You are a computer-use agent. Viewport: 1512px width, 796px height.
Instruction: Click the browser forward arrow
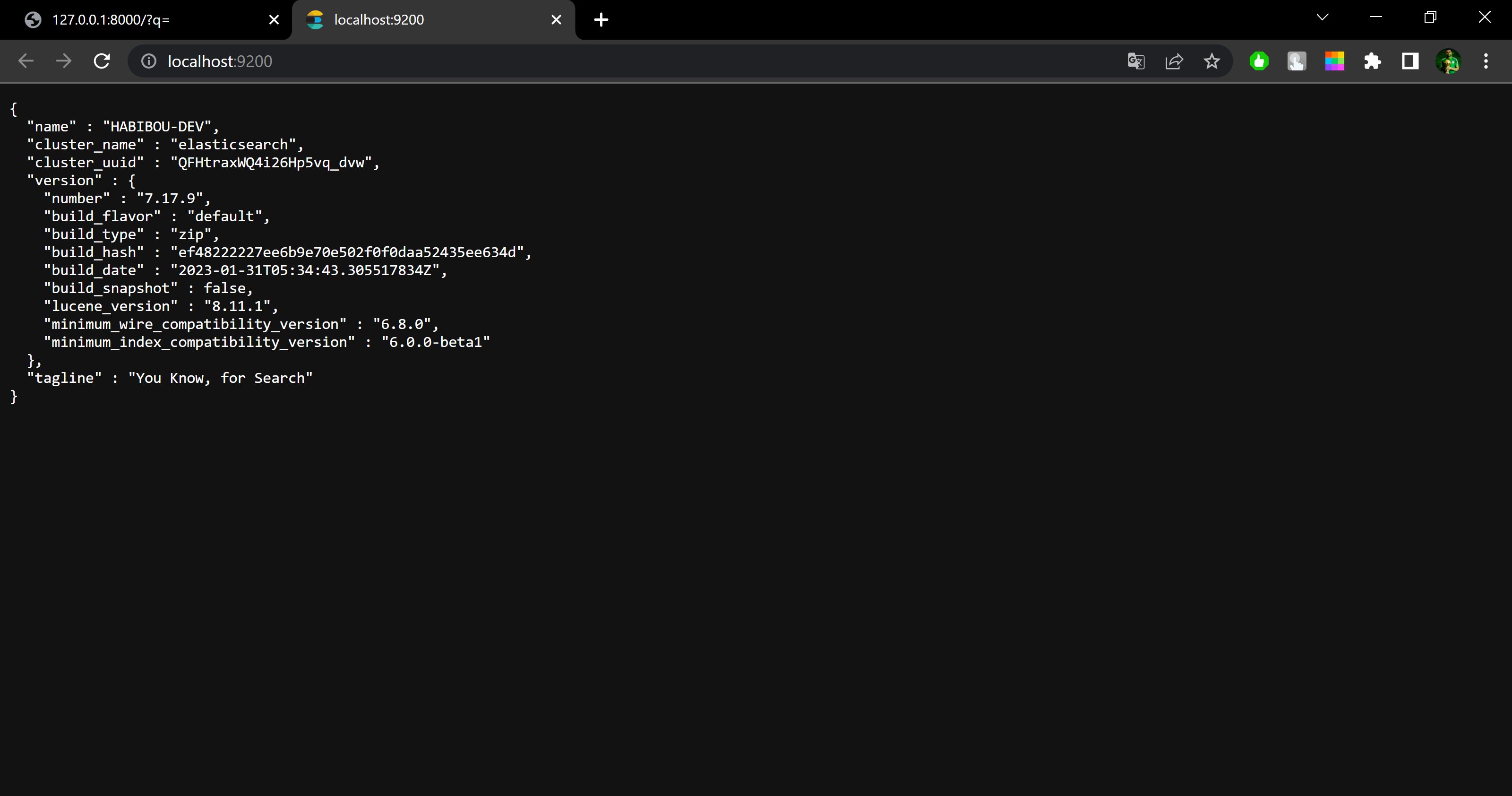point(63,61)
